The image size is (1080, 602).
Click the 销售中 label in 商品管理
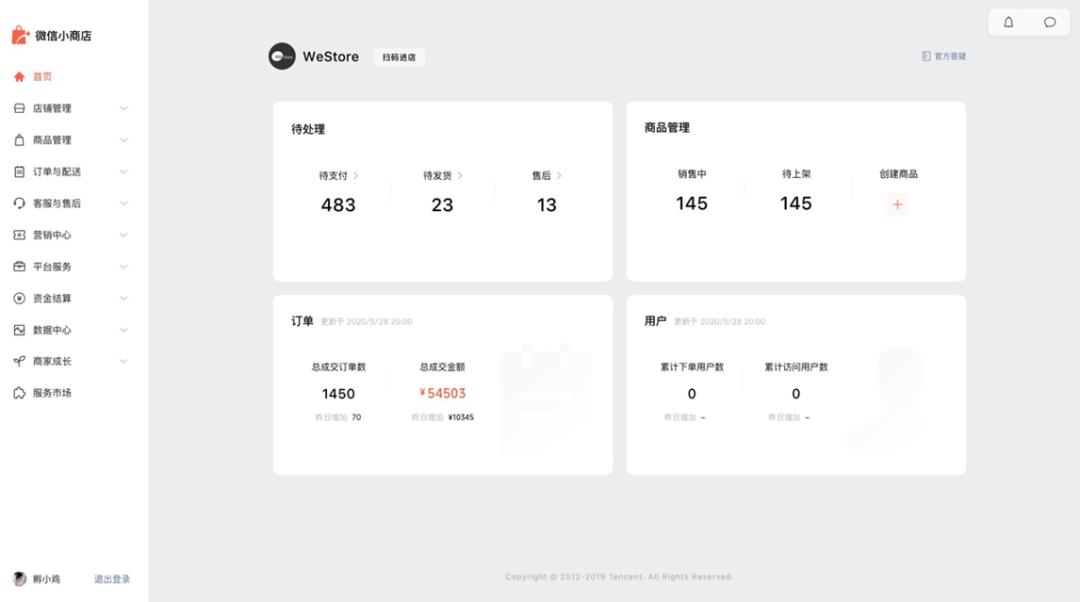click(x=692, y=174)
